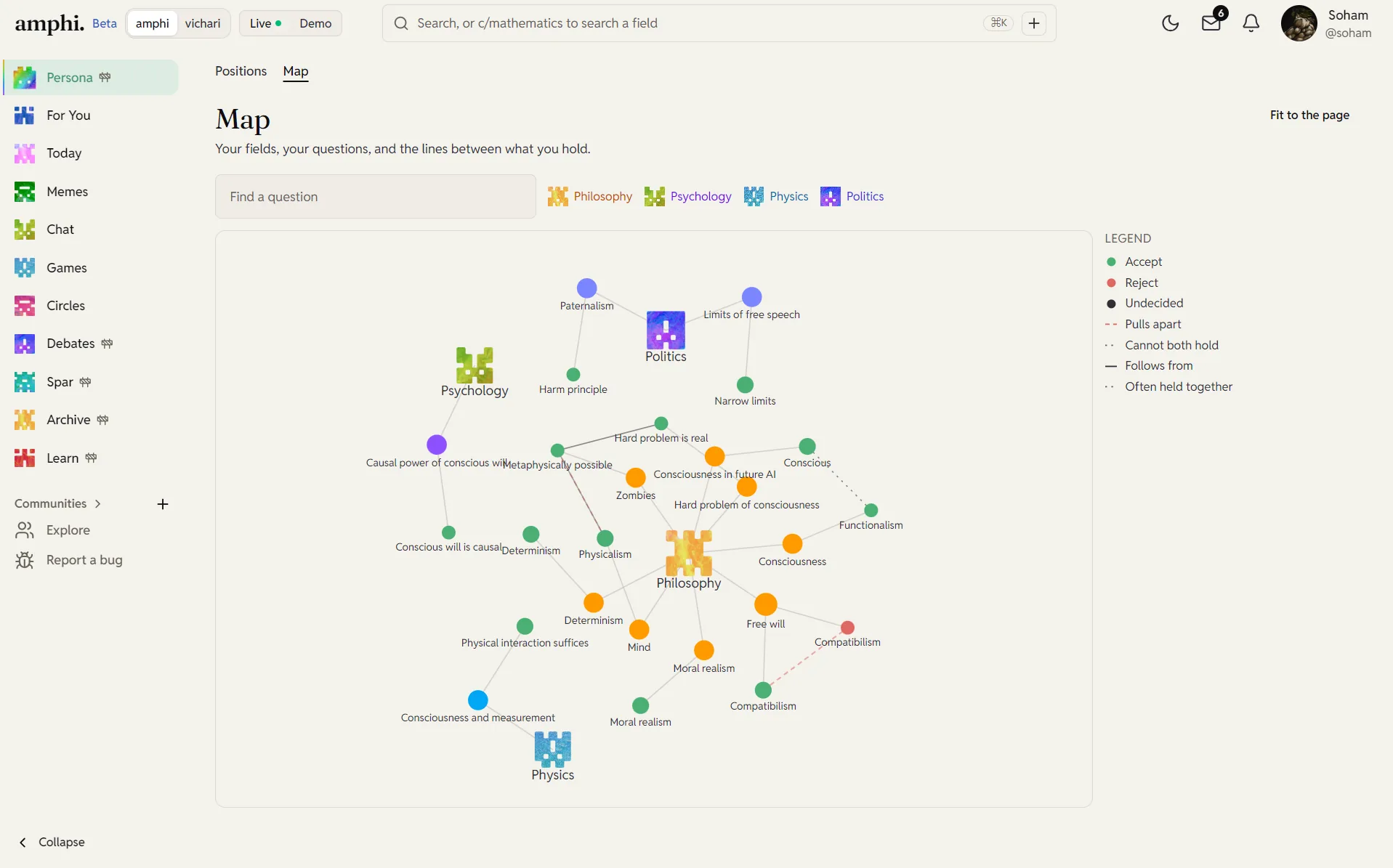Open the Soham profile menu
The width and height of the screenshot is (1393, 868).
[1326, 23]
